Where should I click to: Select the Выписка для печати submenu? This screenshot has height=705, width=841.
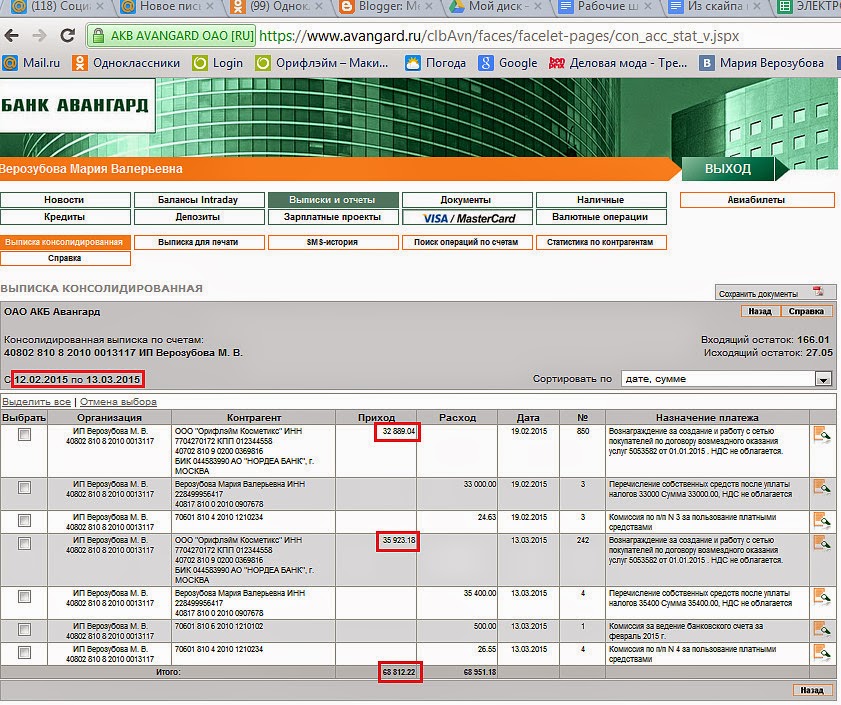(x=199, y=242)
